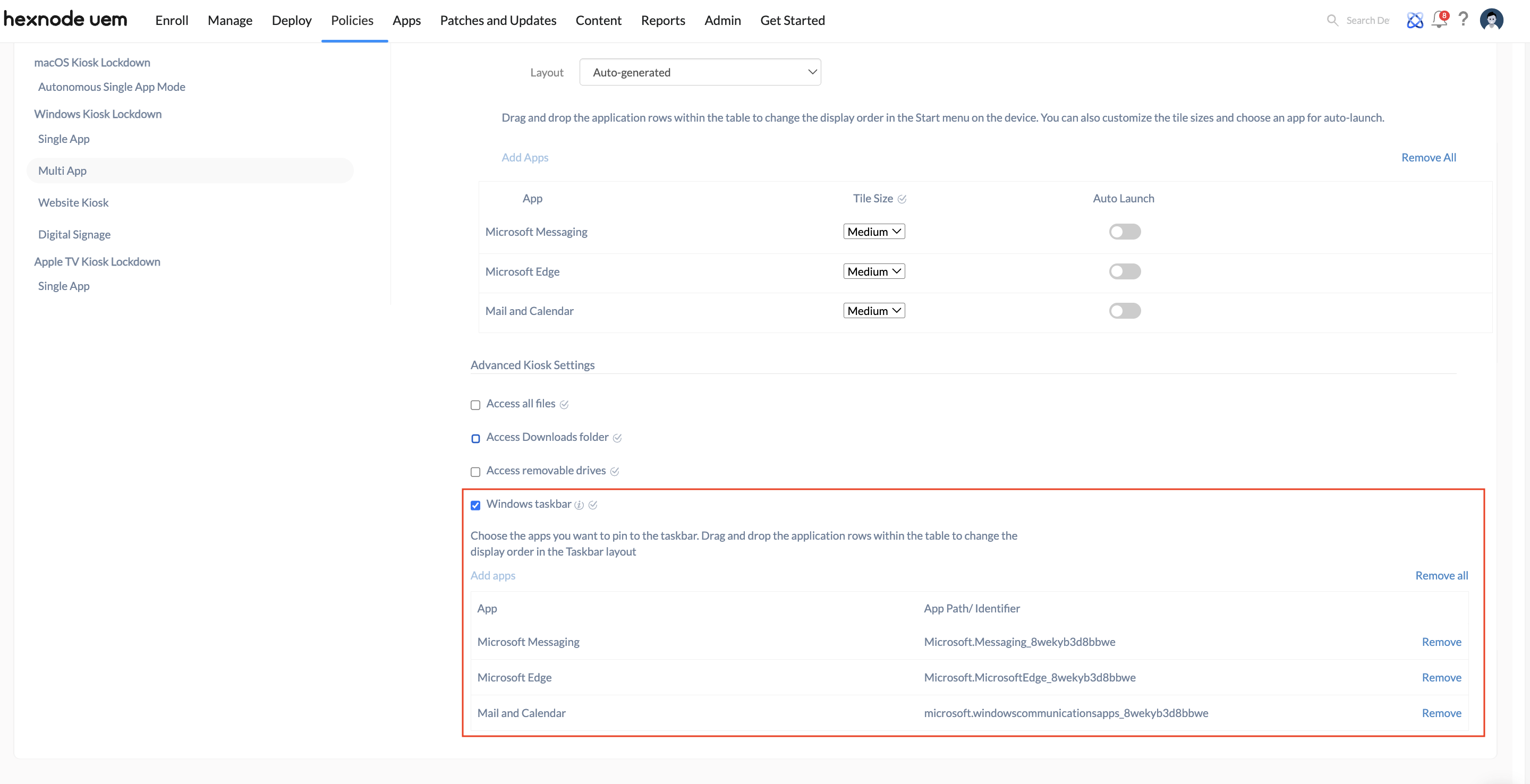Open Digital Signage in sidebar
Screen dimensions: 1530x784
pyautogui.click(x=74, y=235)
